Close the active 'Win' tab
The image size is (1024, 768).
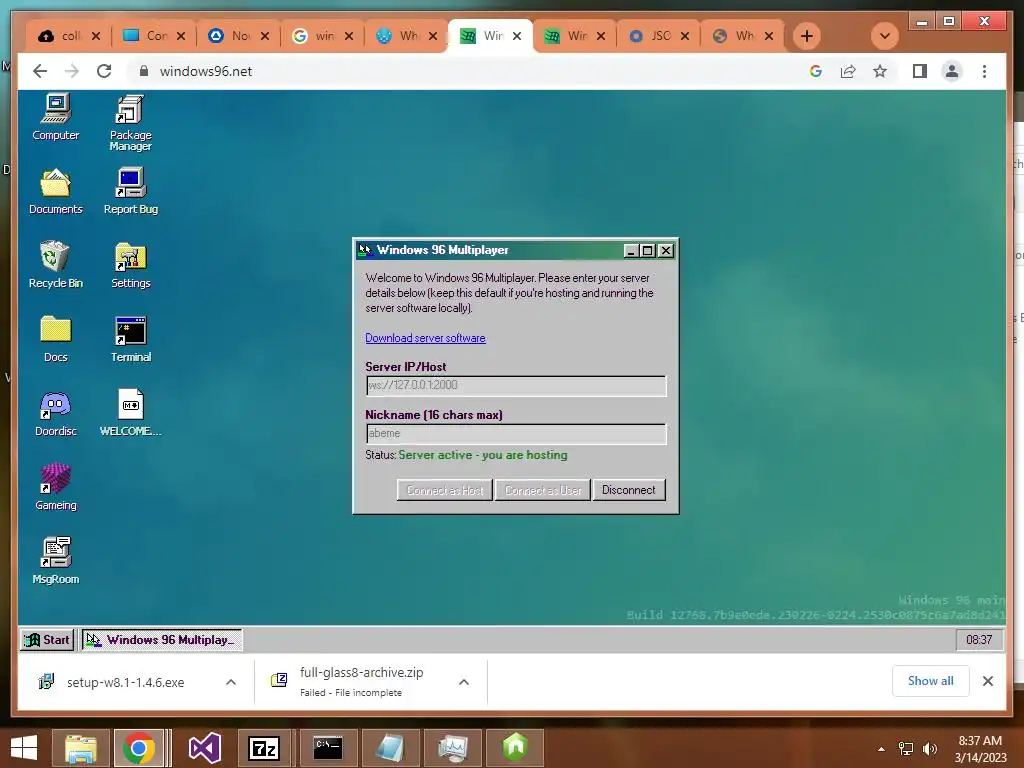pyautogui.click(x=517, y=36)
